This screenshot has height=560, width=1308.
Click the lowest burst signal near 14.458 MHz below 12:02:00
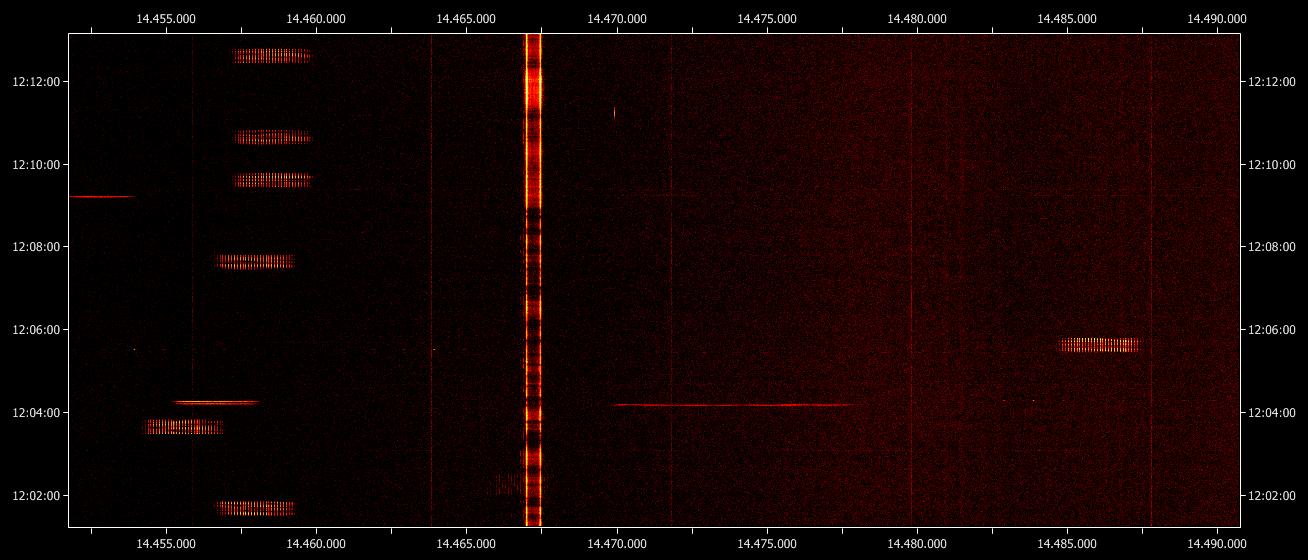point(256,508)
